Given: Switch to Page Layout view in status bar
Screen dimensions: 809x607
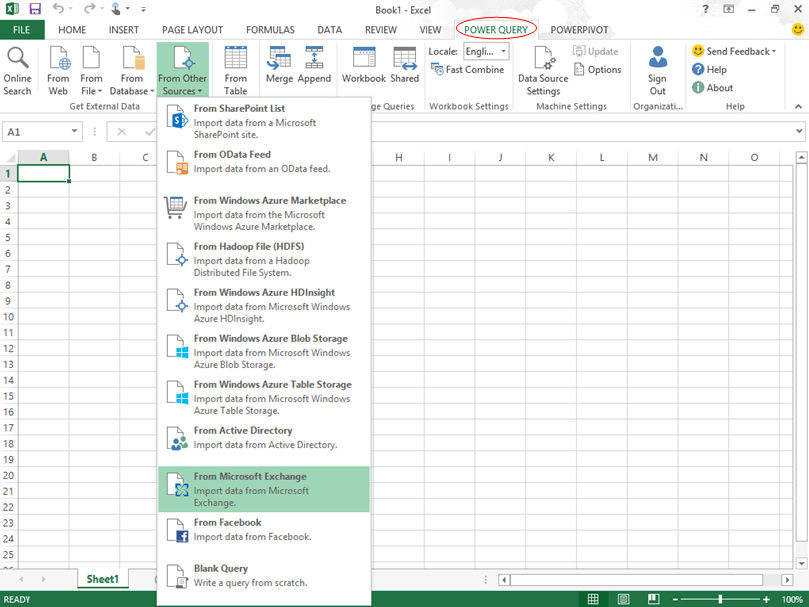Looking at the screenshot, I should pos(623,599).
